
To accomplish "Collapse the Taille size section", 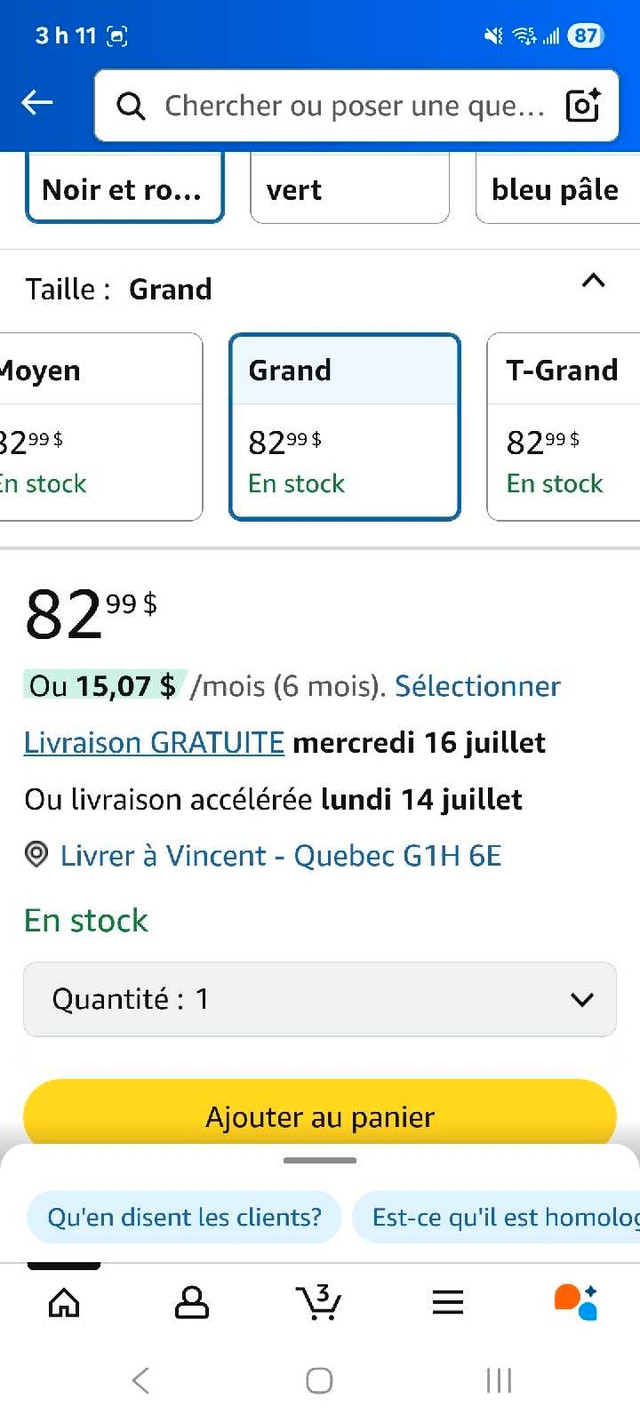I will tap(593, 281).
